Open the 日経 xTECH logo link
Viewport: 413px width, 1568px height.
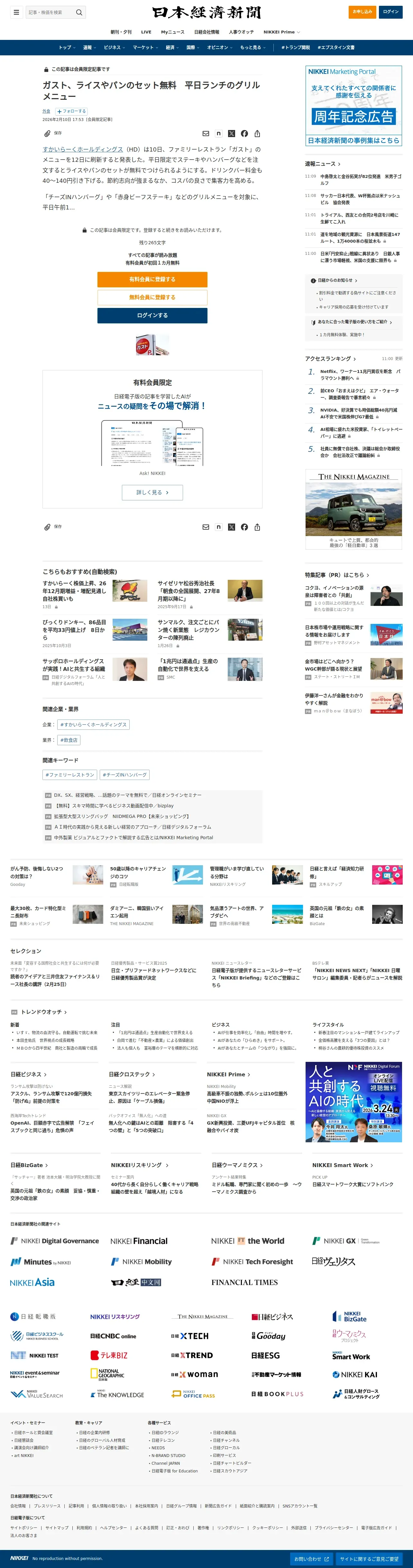click(190, 1335)
